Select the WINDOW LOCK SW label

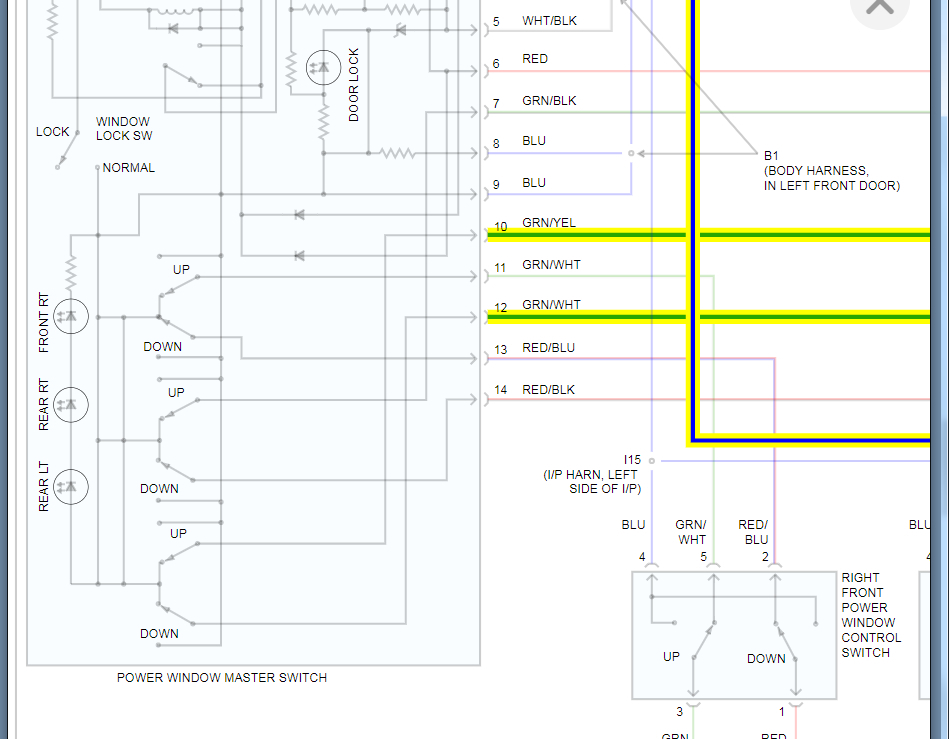point(123,129)
